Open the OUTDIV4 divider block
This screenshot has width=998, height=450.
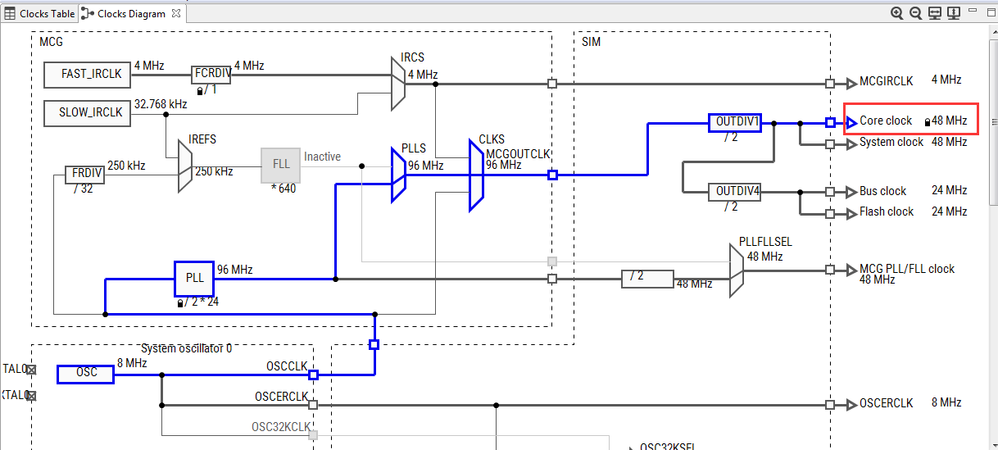pyautogui.click(x=735, y=192)
